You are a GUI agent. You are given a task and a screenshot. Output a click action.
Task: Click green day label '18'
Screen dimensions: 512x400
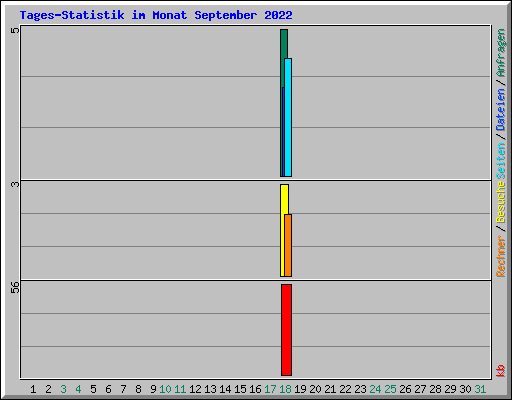point(285,389)
